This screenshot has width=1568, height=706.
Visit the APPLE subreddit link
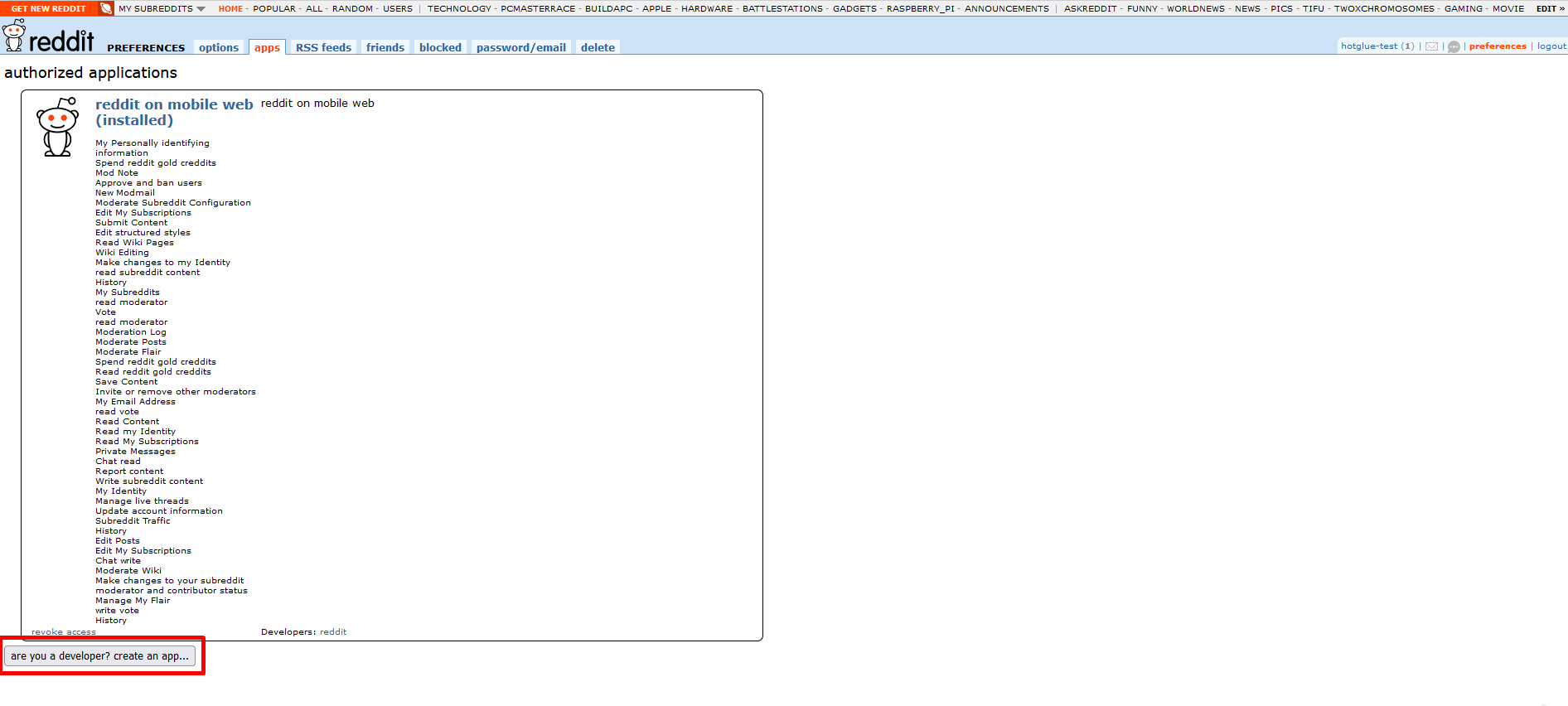[657, 8]
